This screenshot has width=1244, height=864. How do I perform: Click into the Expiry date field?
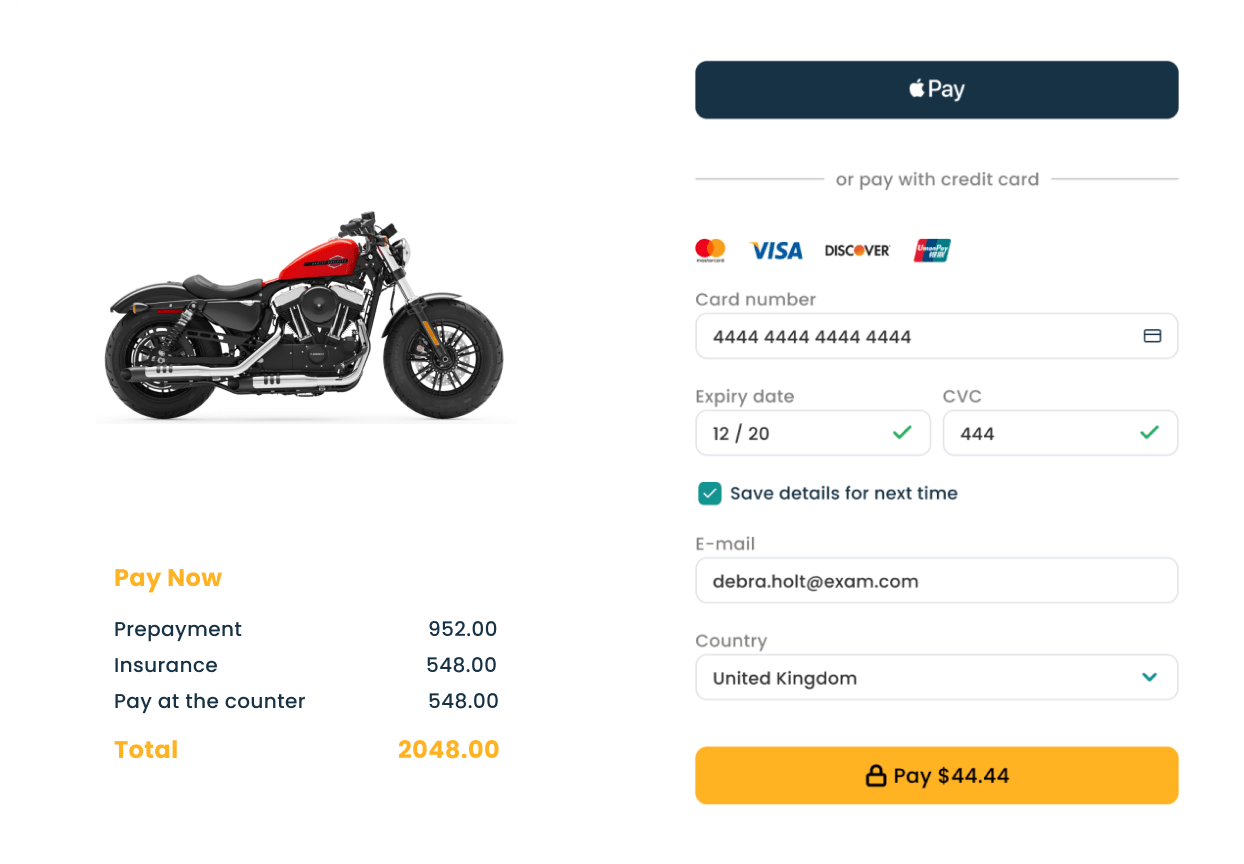pos(813,433)
